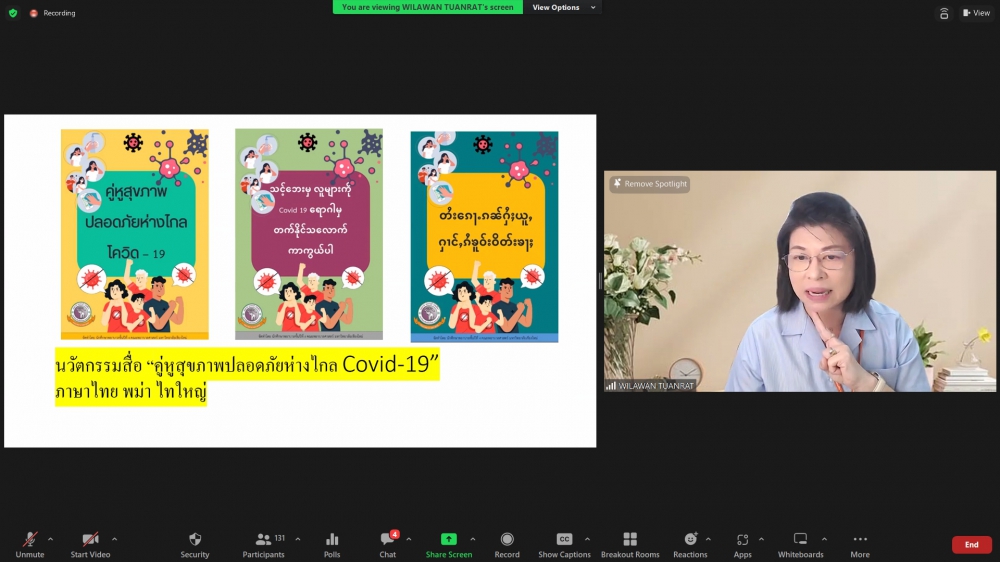The image size is (1000, 562).
Task: Click the red End button
Action: [x=971, y=545]
